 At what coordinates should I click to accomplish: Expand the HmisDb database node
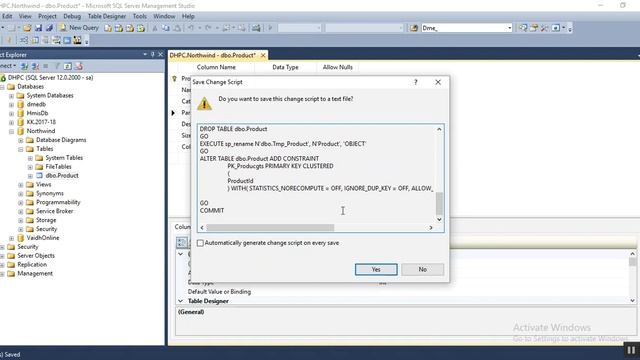click(x=11, y=113)
